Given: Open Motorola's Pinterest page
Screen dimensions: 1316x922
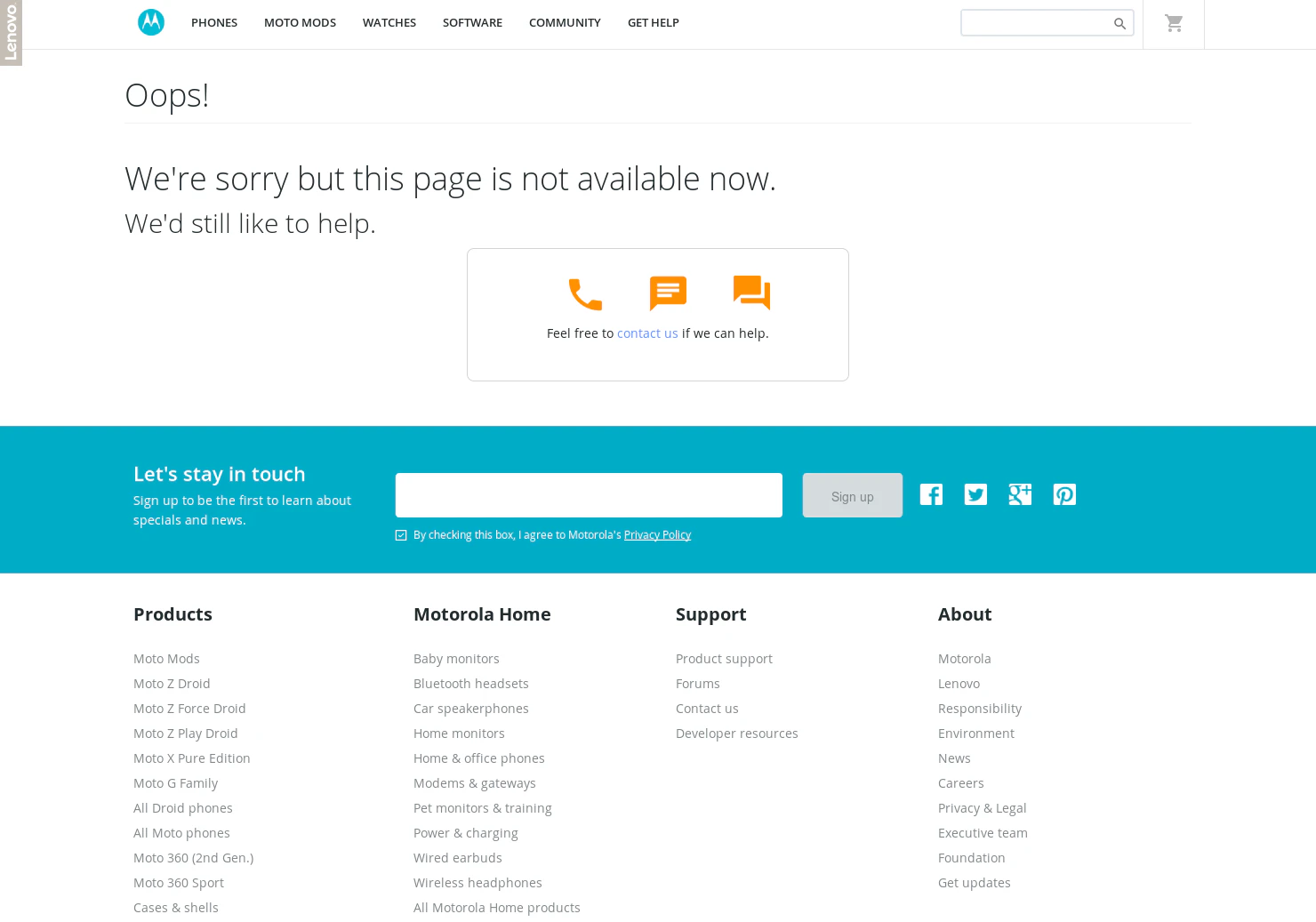Looking at the screenshot, I should coord(1064,494).
